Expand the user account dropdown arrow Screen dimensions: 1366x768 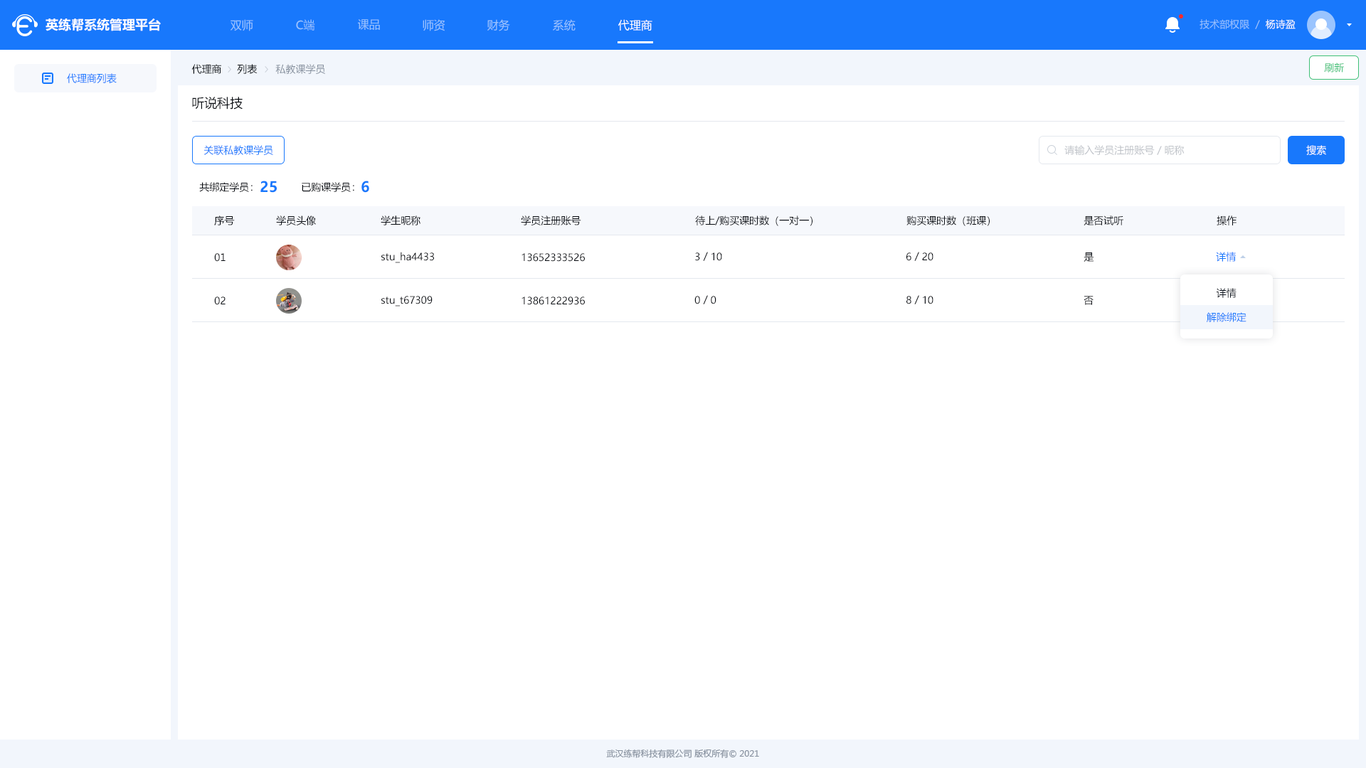1349,25
